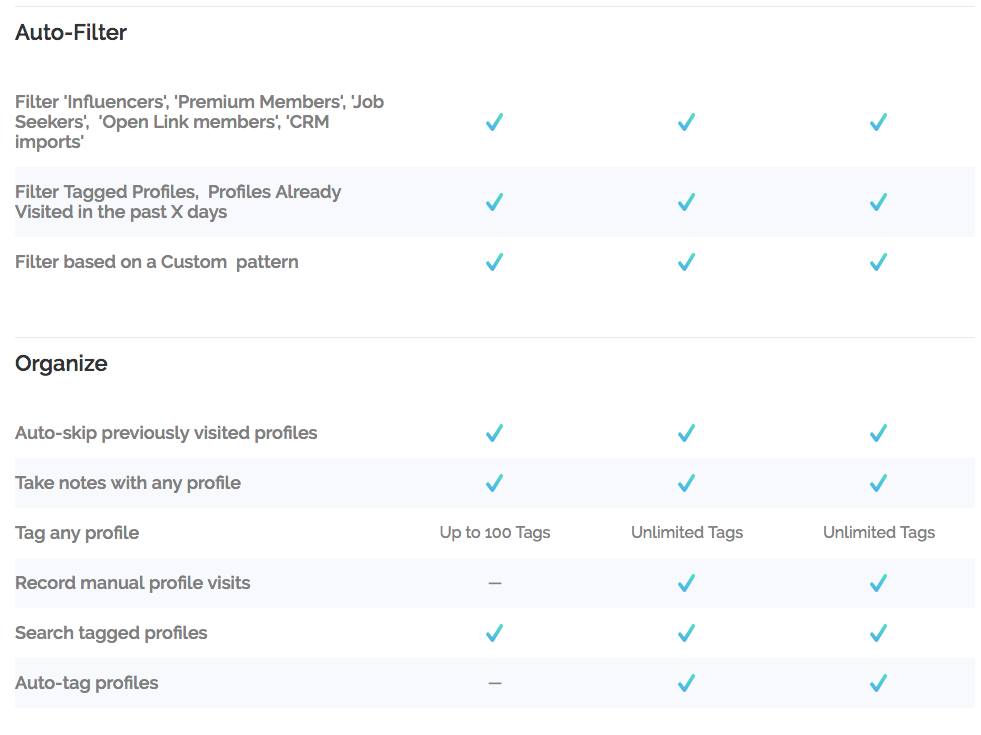981x735 pixels.
Task: Click the last-column checkmark for Auto-tag profiles
Action: click(x=878, y=683)
